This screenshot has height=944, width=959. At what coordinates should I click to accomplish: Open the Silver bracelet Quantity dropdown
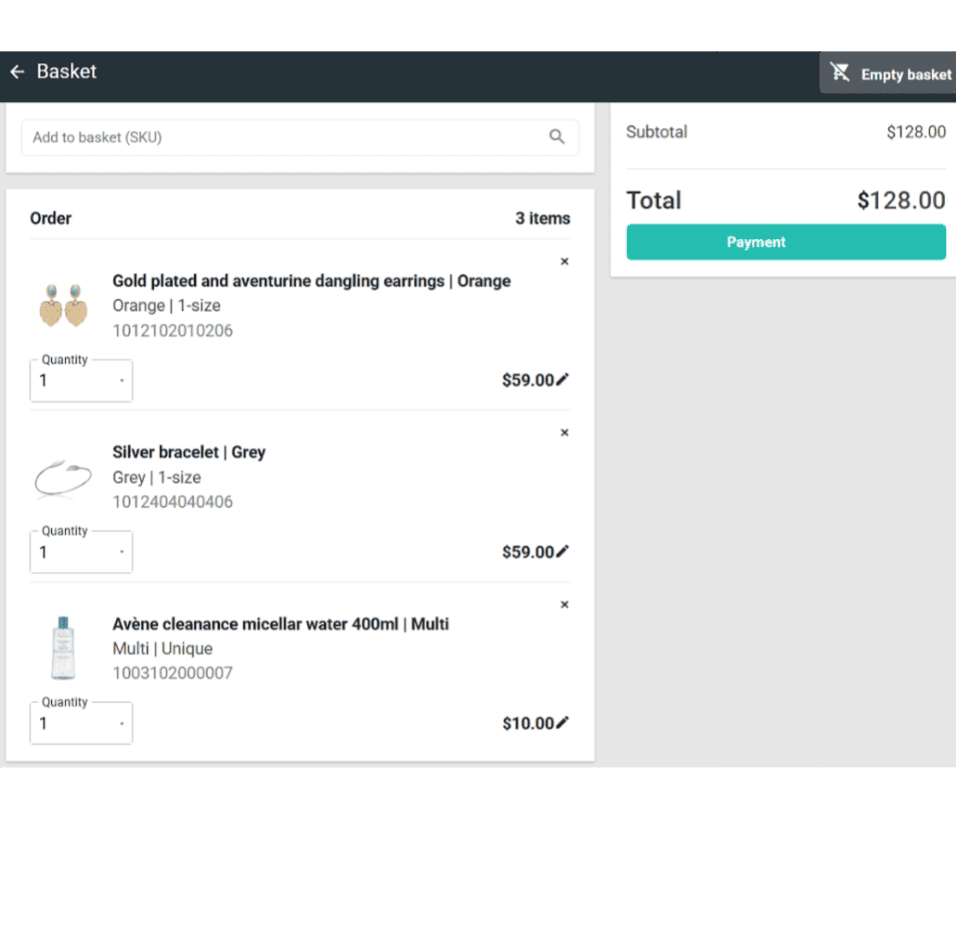point(81,553)
